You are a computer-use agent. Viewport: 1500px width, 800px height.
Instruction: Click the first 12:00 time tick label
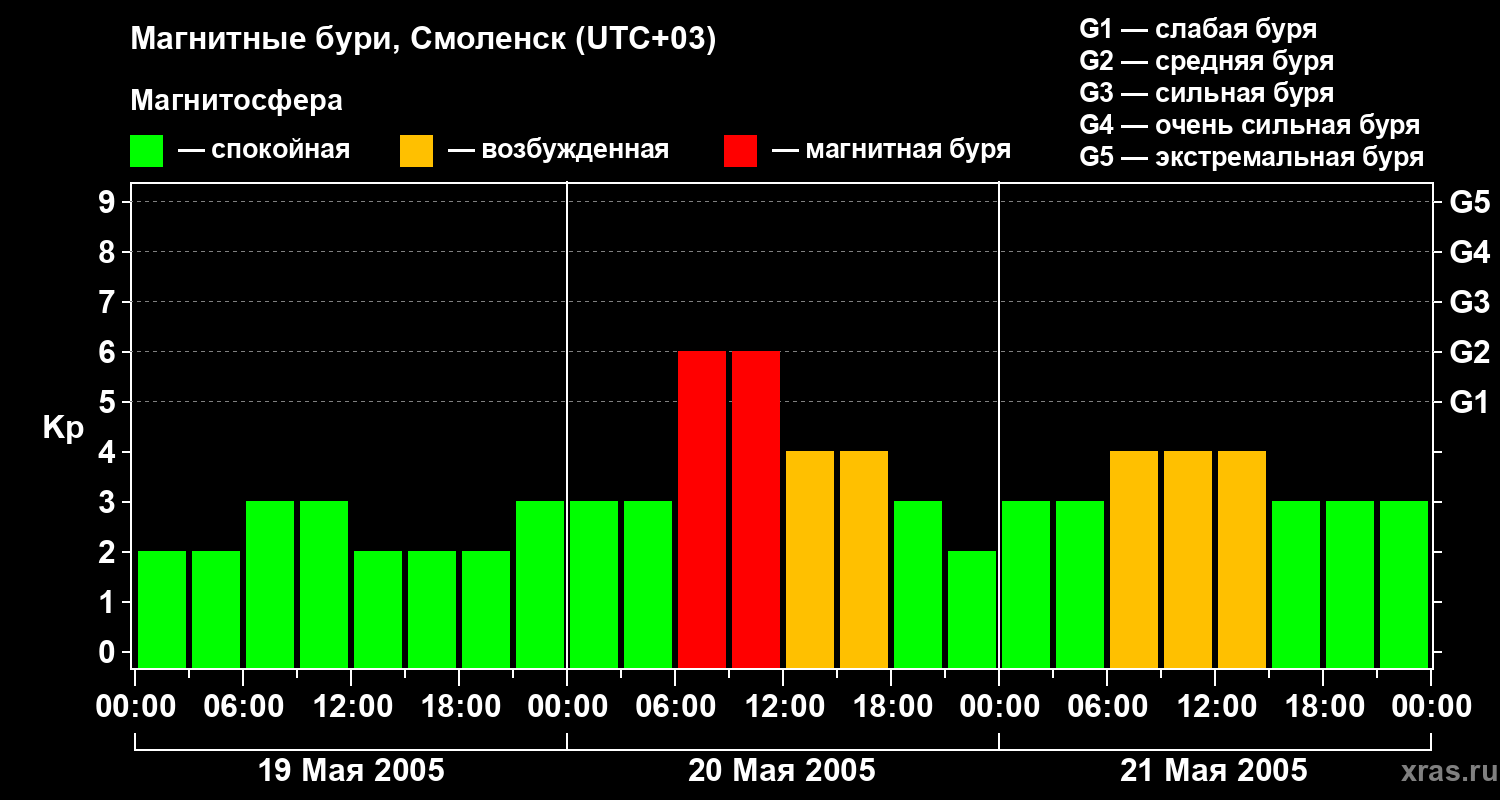pos(351,707)
